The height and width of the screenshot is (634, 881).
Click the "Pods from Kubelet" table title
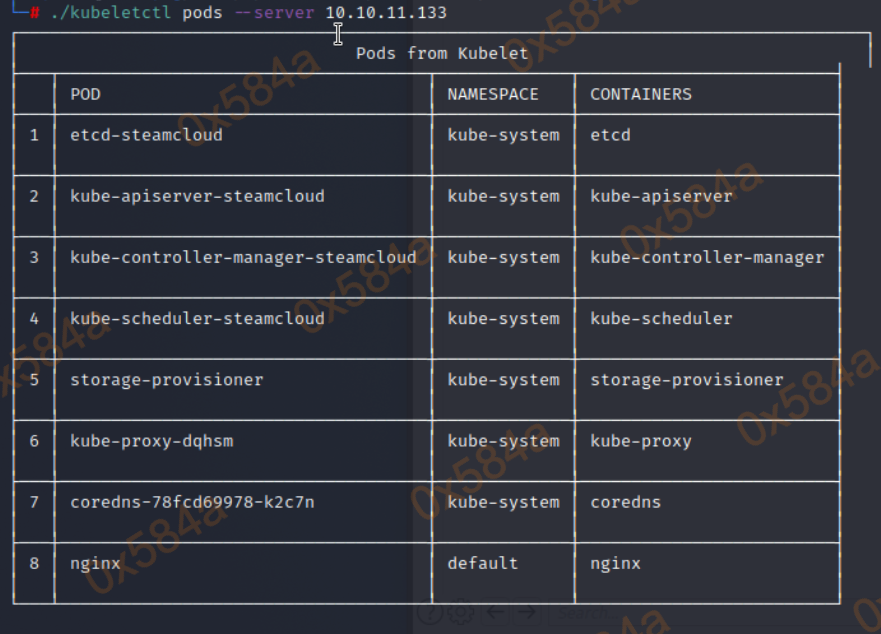coord(442,53)
